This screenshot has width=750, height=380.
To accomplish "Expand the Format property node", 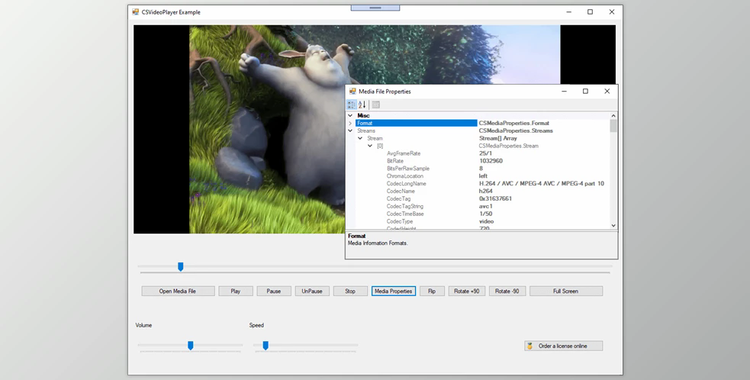I will tap(350, 123).
